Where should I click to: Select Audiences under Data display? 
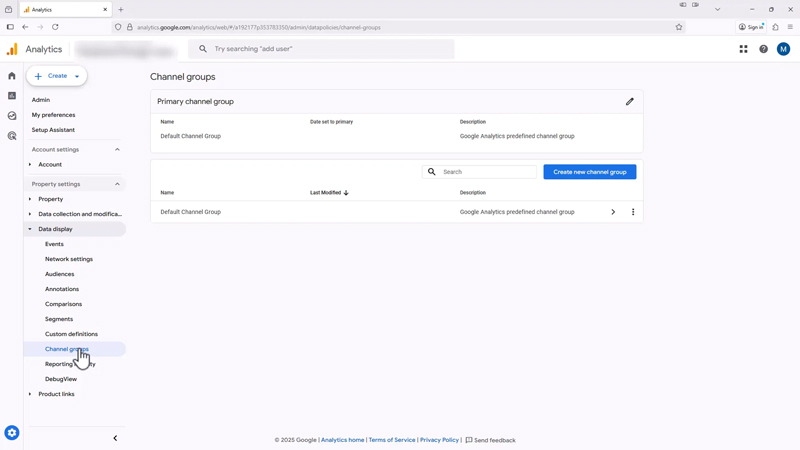59,274
